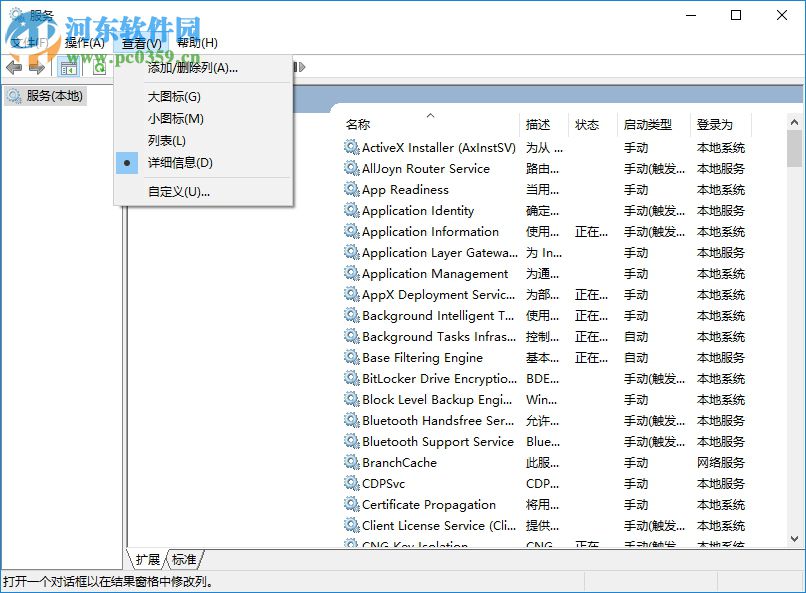Switch to the 标准 tab
The width and height of the screenshot is (806, 593).
click(185, 559)
